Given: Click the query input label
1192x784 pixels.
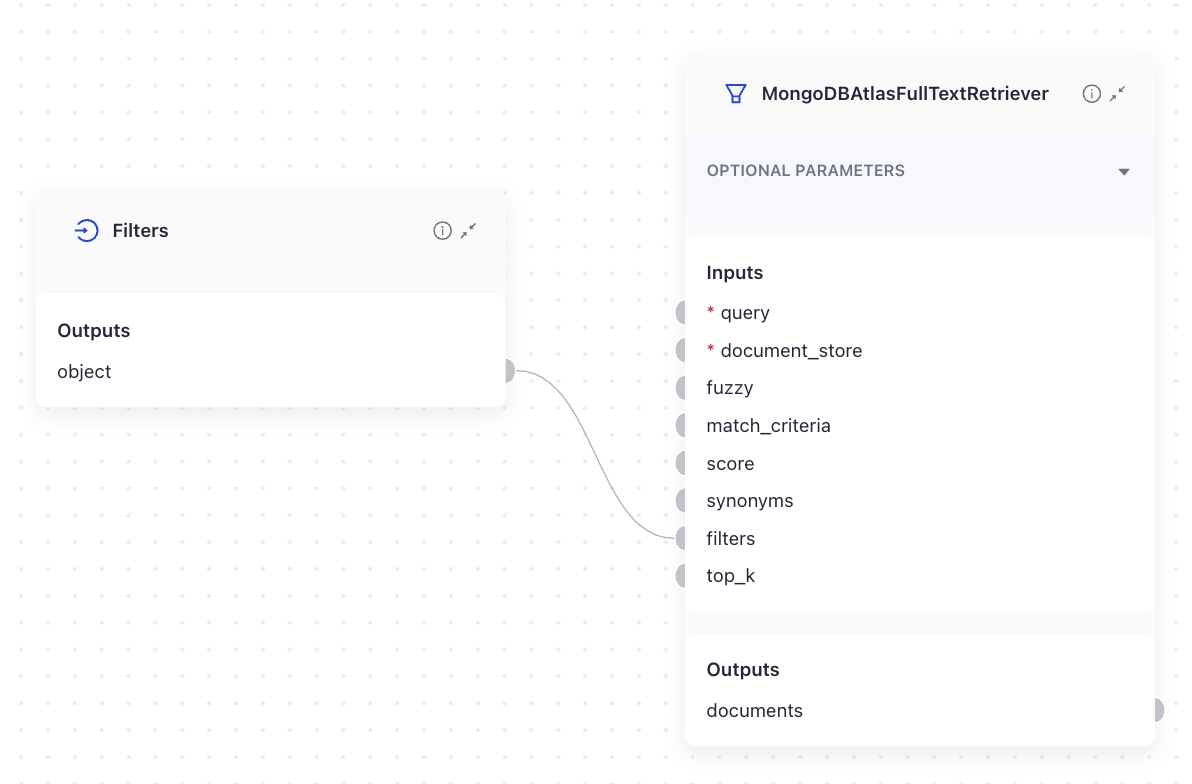Looking at the screenshot, I should tap(745, 313).
